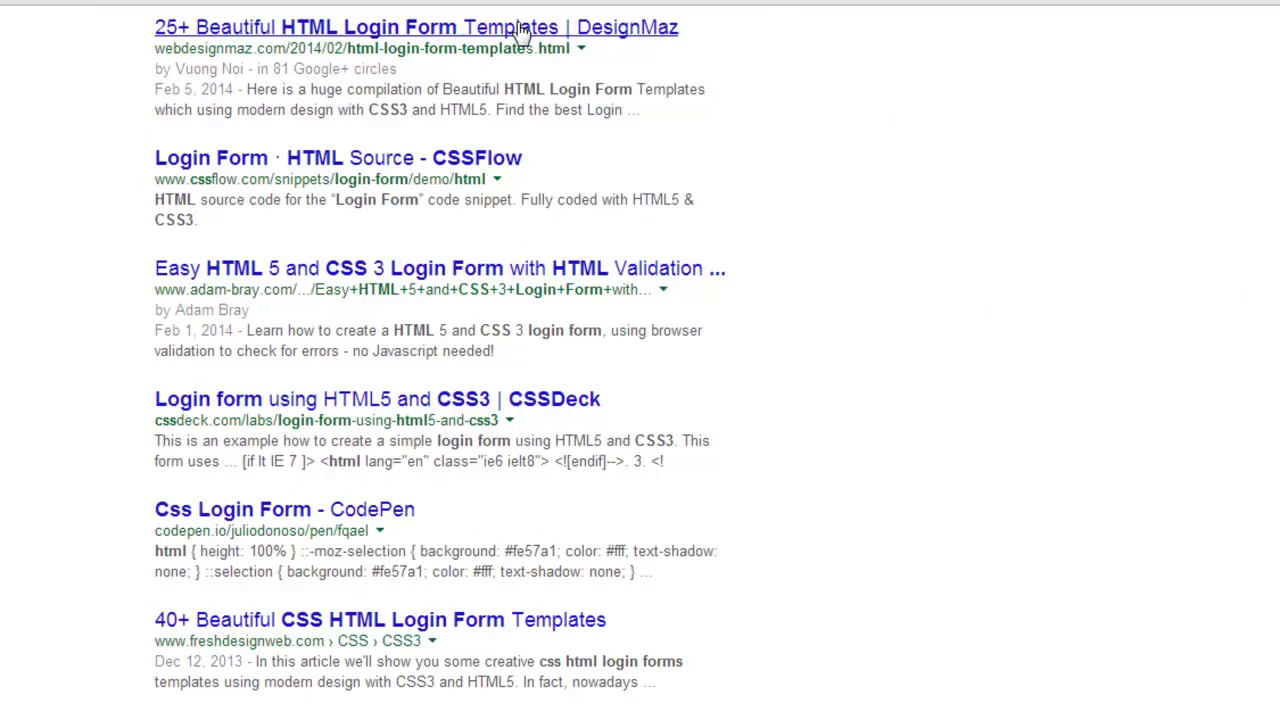
Task: Click the 'Fully coded with HTML5 &' snippet text
Action: pos(607,199)
